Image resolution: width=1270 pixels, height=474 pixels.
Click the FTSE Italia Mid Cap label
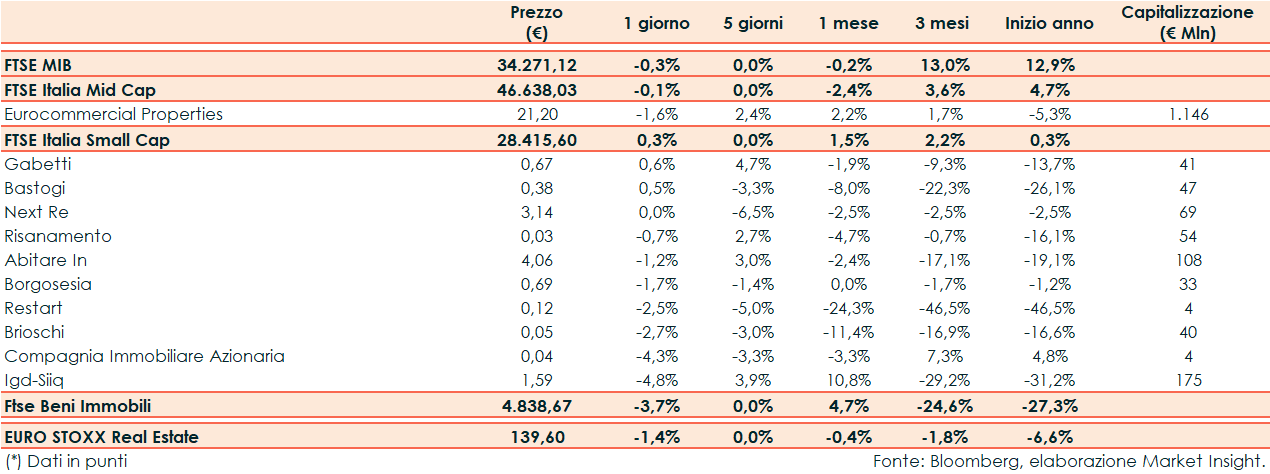80,90
